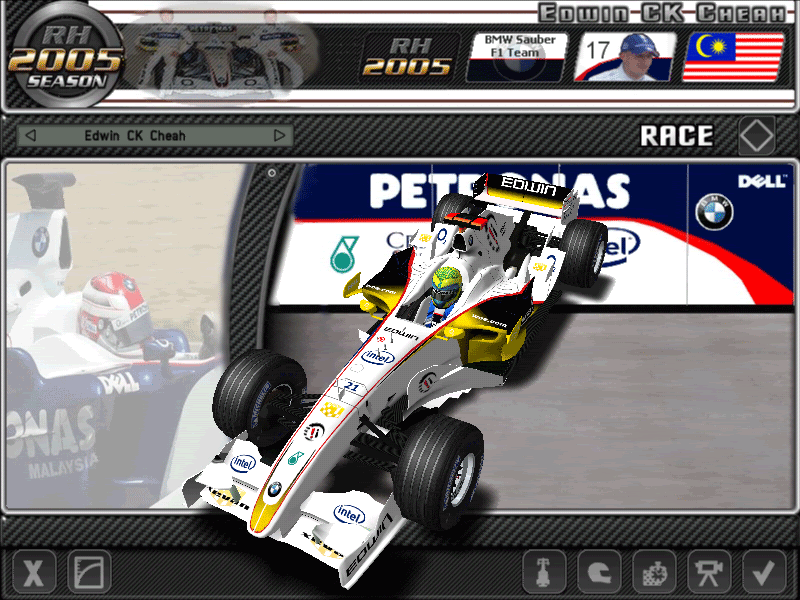Open the options graph icon
Viewport: 800px width, 600px height.
pos(88,573)
